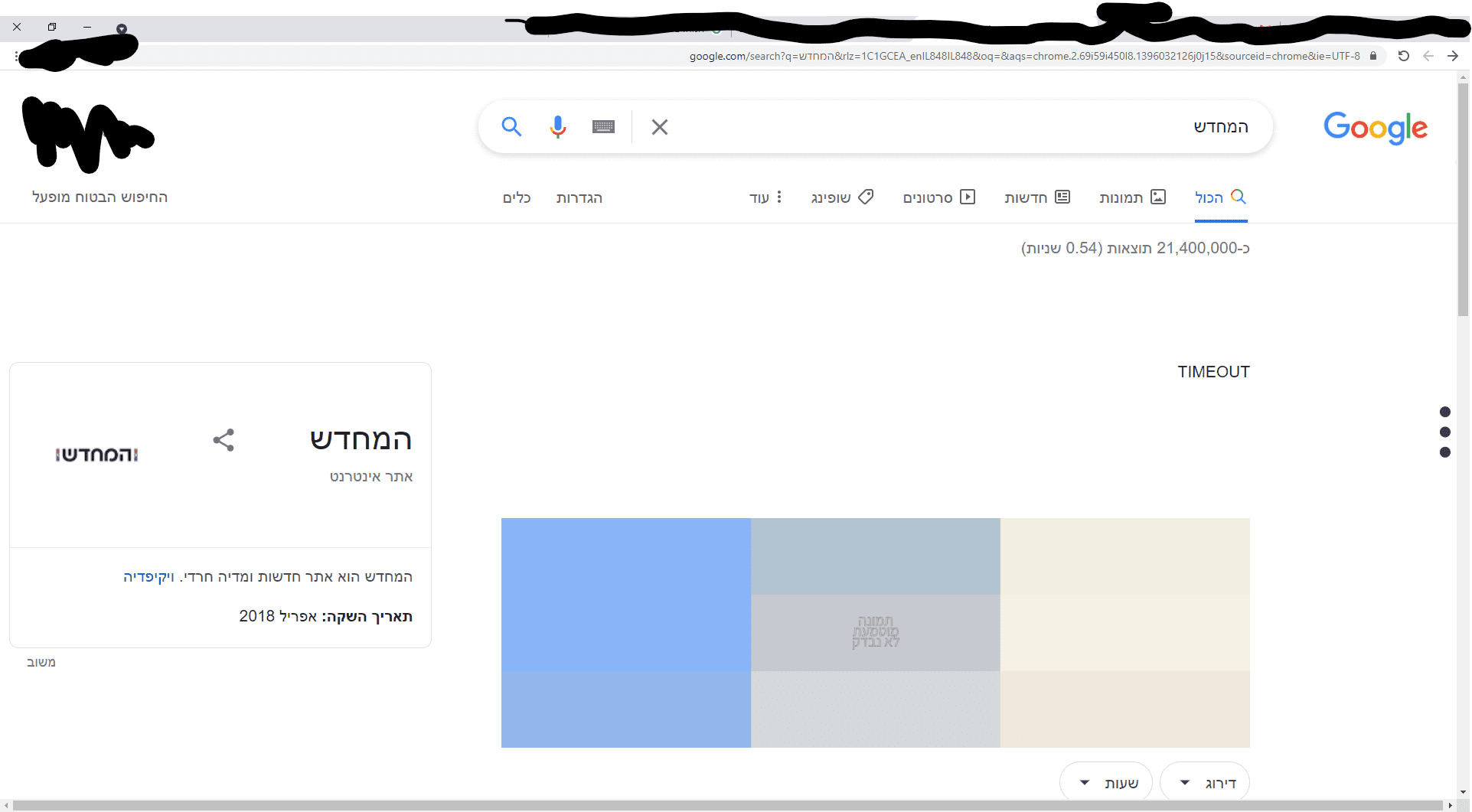Viewport: 1472px width, 812px height.
Task: Switch to the חדשות (News) tab
Action: pyautogui.click(x=1037, y=197)
